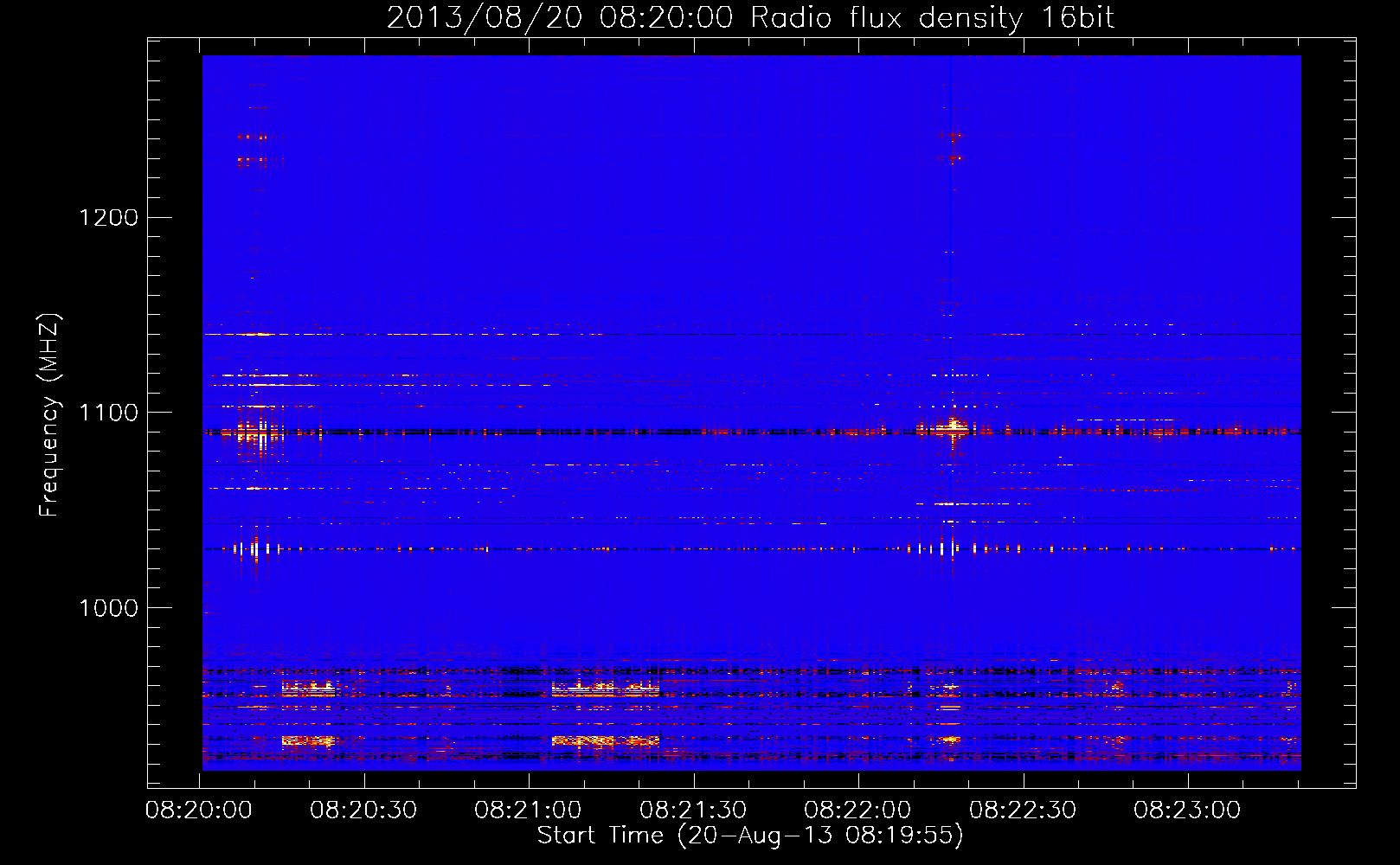The width and height of the screenshot is (1400, 865).
Task: Click the 08:22:30 time tick label
Action: click(x=1023, y=811)
